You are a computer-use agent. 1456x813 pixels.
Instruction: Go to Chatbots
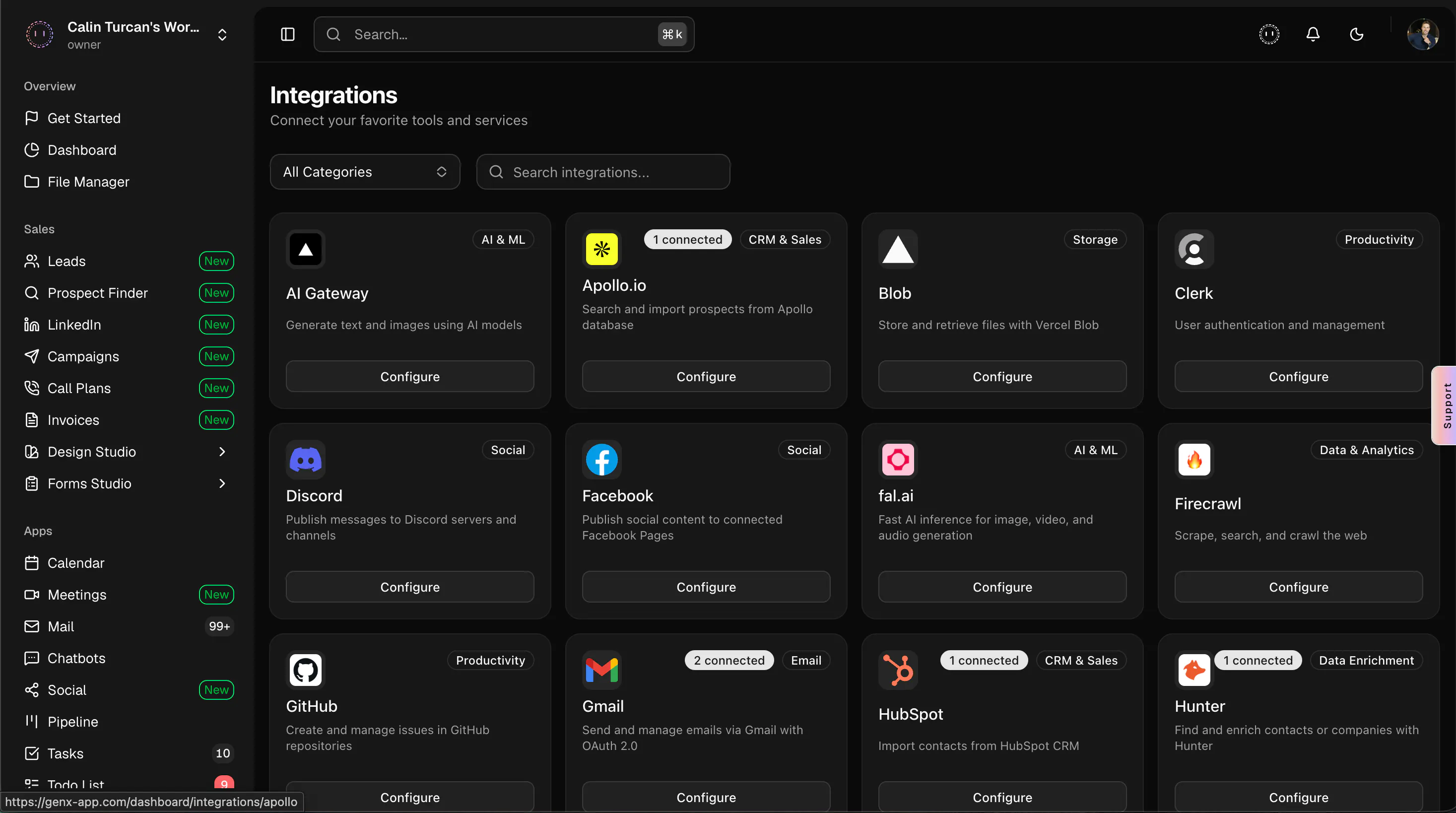[x=129, y=658]
